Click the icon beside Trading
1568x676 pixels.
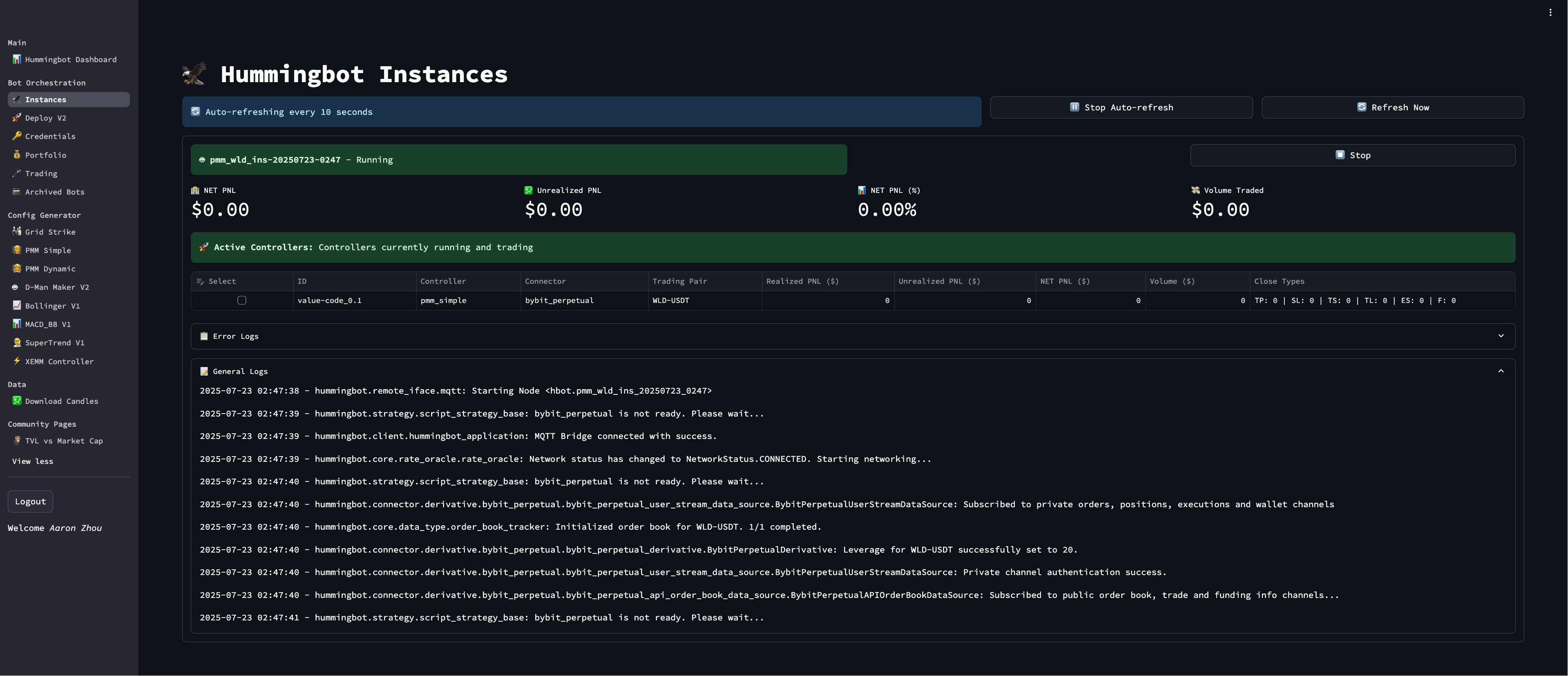(17, 173)
